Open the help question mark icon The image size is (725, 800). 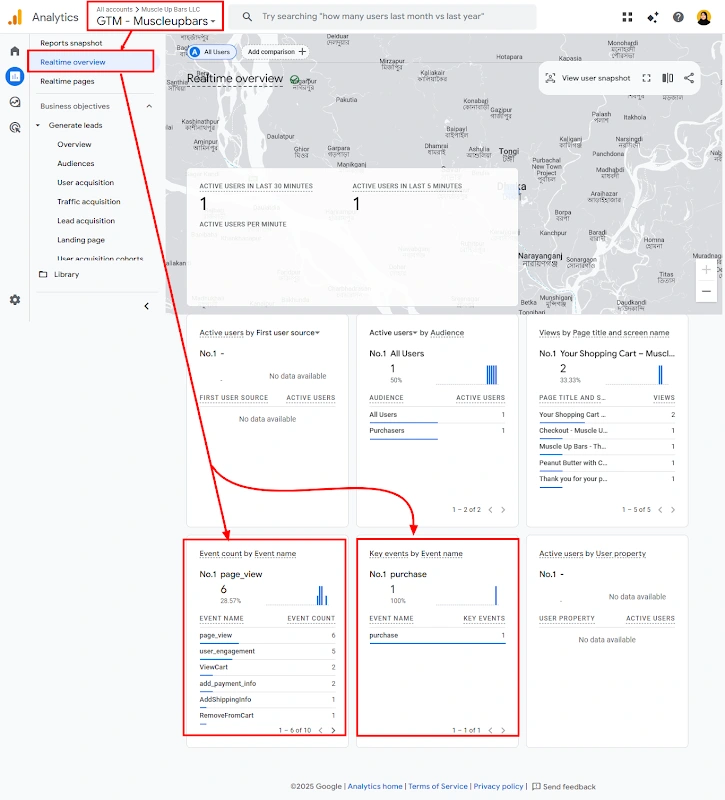(678, 17)
